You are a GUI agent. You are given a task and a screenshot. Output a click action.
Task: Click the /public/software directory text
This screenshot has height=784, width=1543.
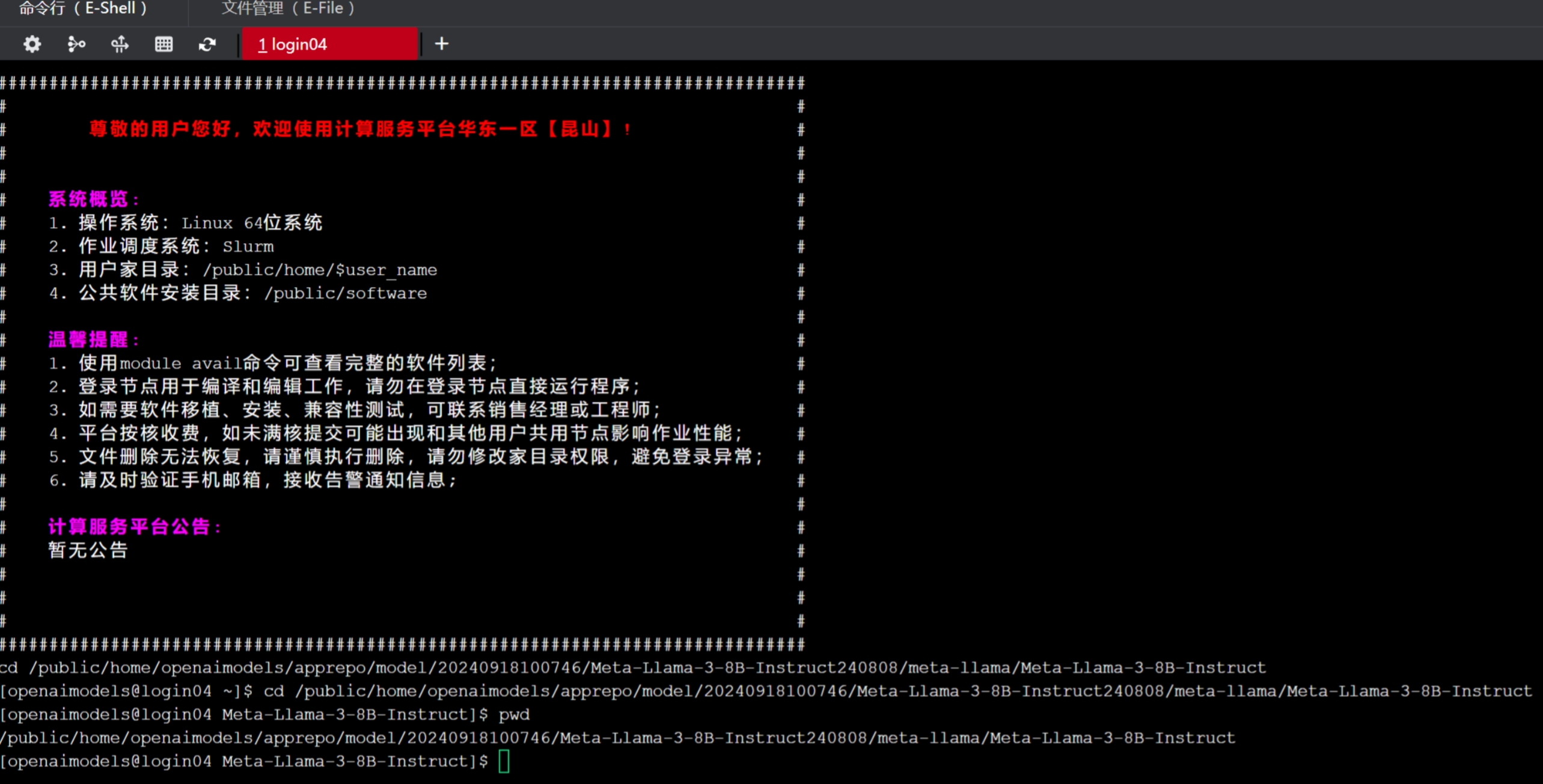[x=346, y=293]
